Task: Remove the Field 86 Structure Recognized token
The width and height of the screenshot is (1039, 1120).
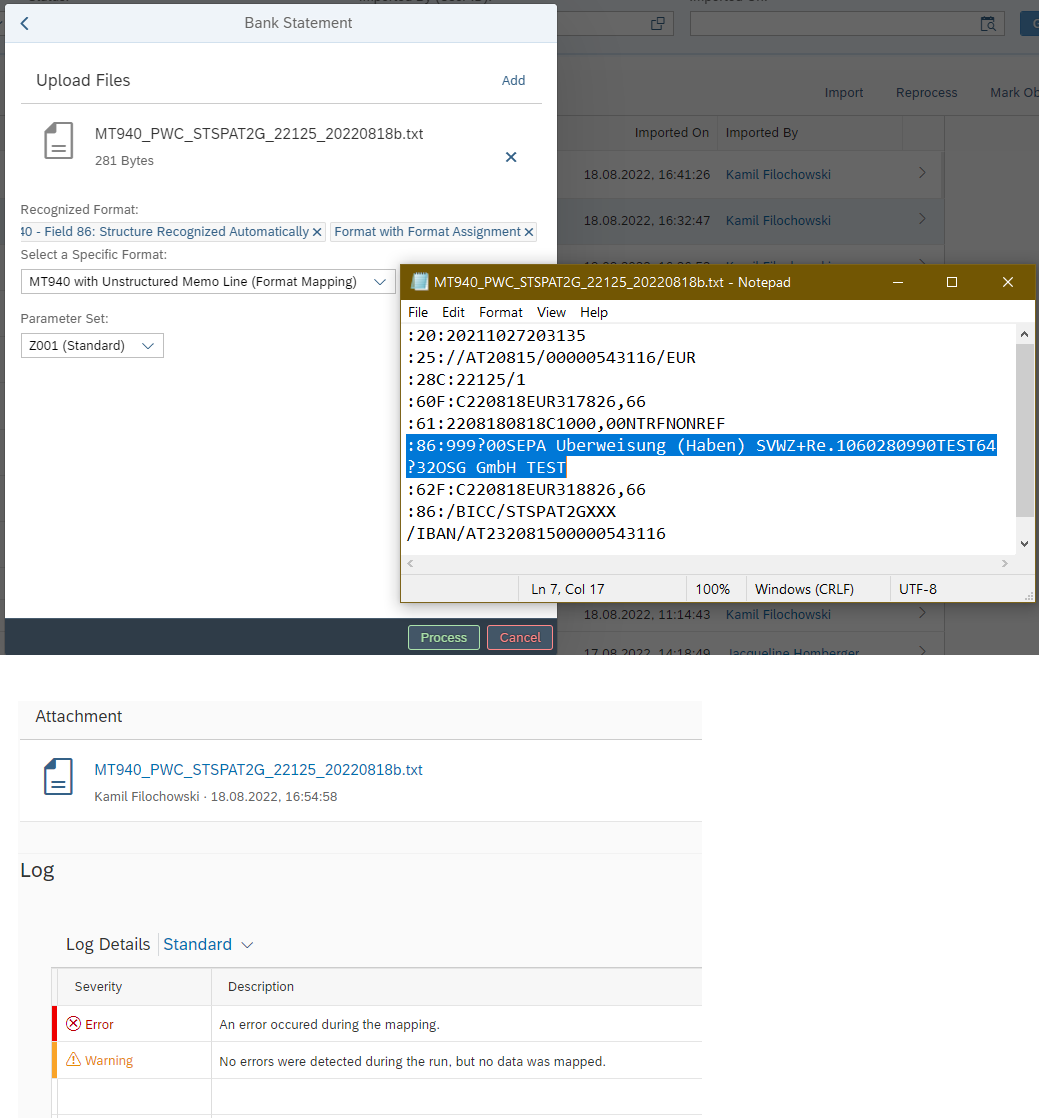Action: [317, 232]
